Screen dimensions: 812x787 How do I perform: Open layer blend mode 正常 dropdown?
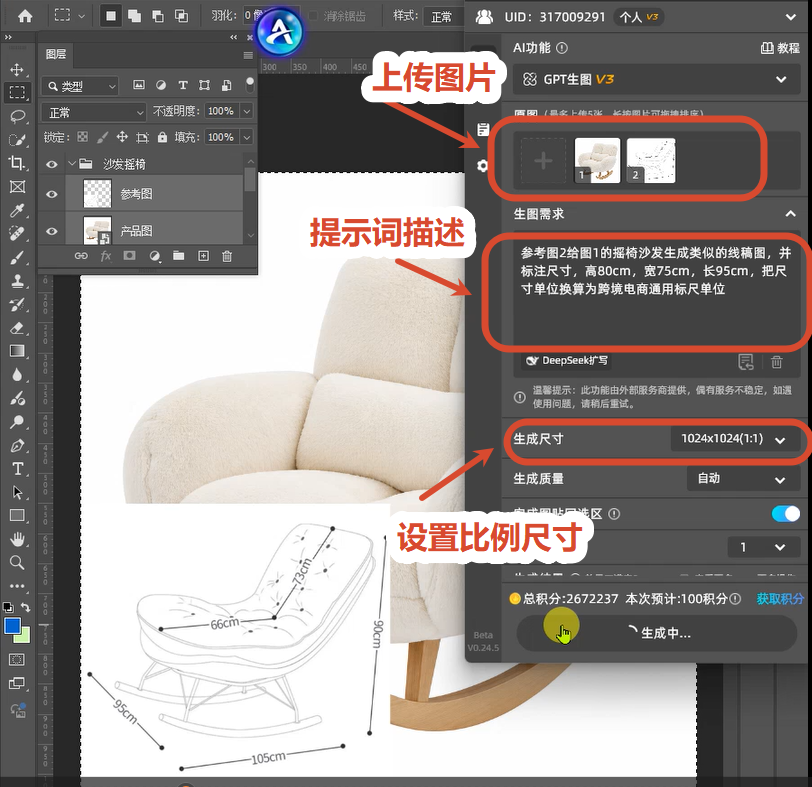pos(94,112)
